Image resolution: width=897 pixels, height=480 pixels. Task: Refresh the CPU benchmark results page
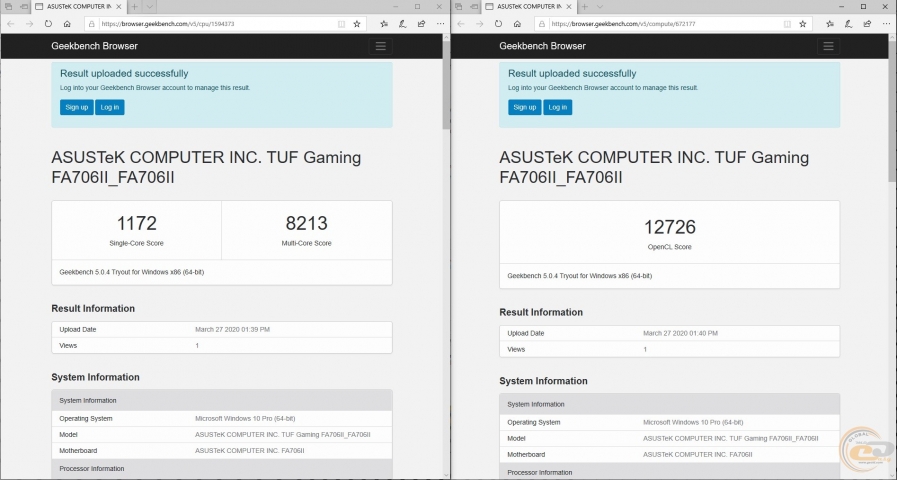click(48, 24)
